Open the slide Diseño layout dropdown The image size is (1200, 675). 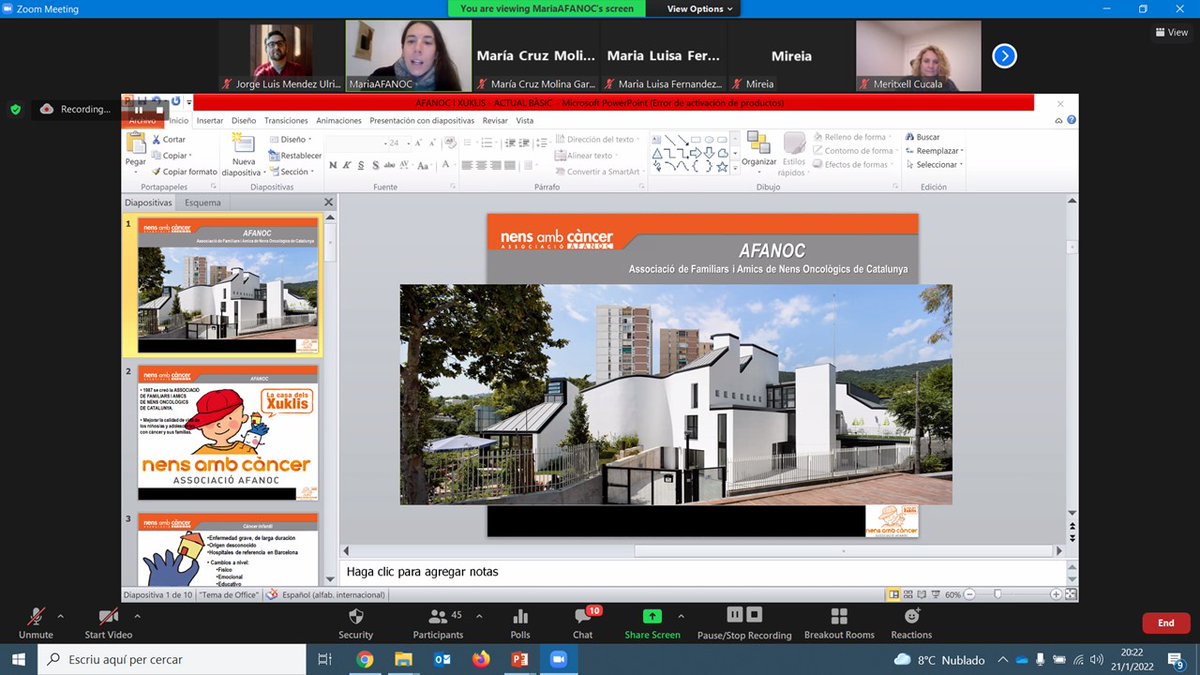click(x=290, y=140)
